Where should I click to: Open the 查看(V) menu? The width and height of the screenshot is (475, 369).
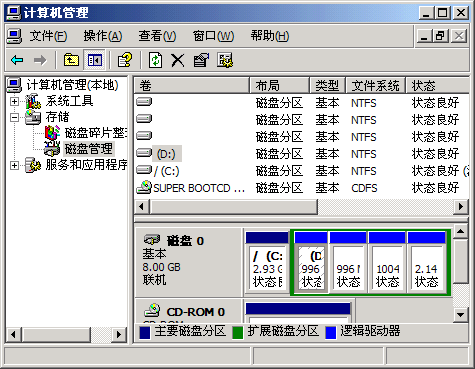[157, 36]
